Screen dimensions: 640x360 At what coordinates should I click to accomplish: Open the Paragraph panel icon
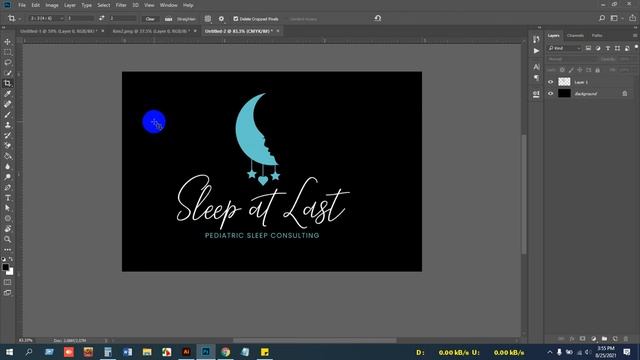point(536,78)
